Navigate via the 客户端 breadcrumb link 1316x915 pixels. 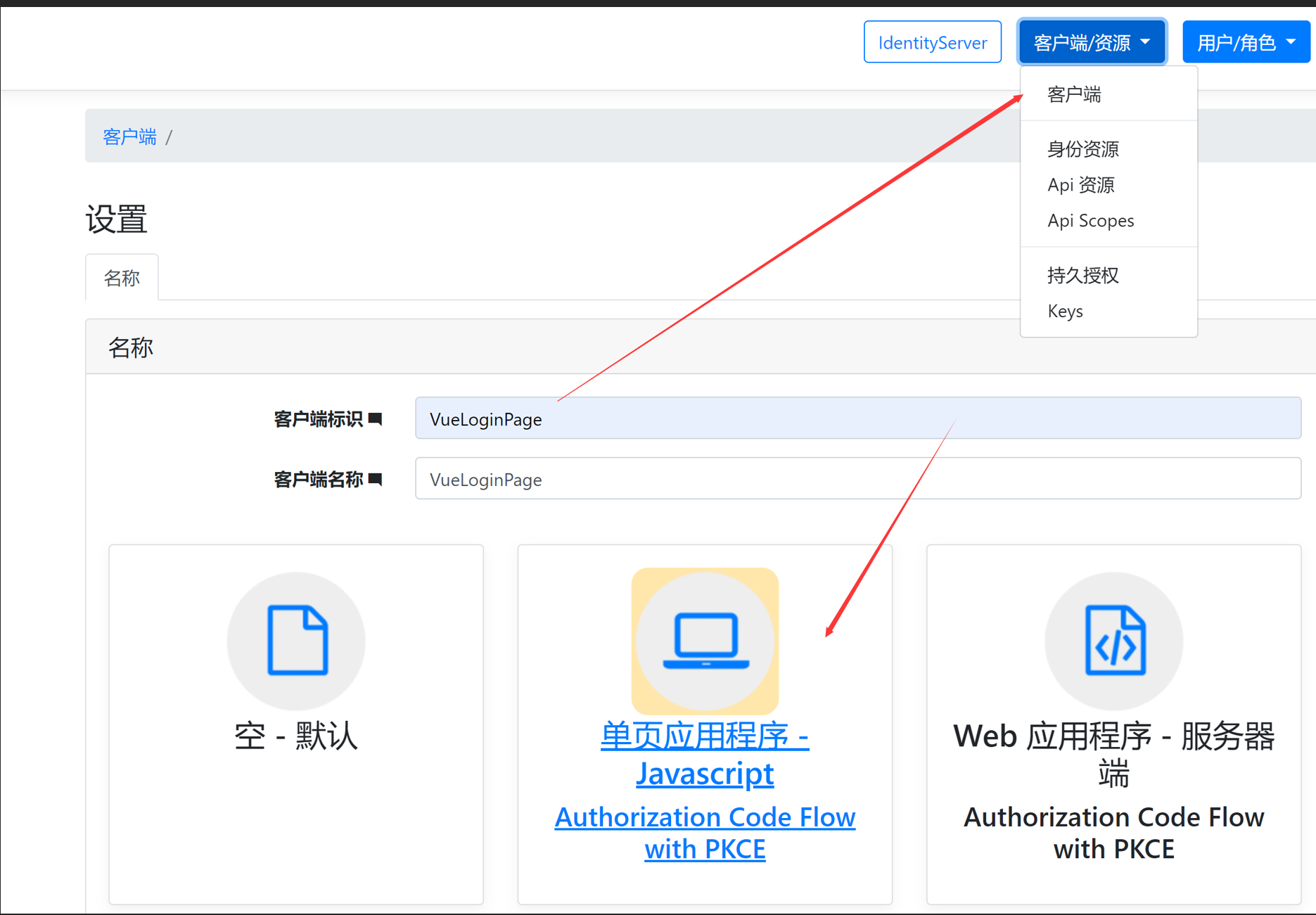[x=129, y=136]
